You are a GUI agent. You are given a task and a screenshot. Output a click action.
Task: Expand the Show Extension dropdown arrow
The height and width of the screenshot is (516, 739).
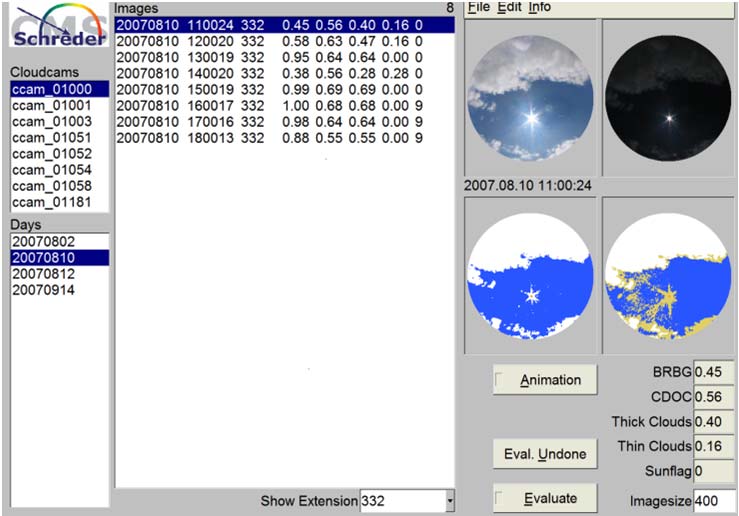pos(450,500)
